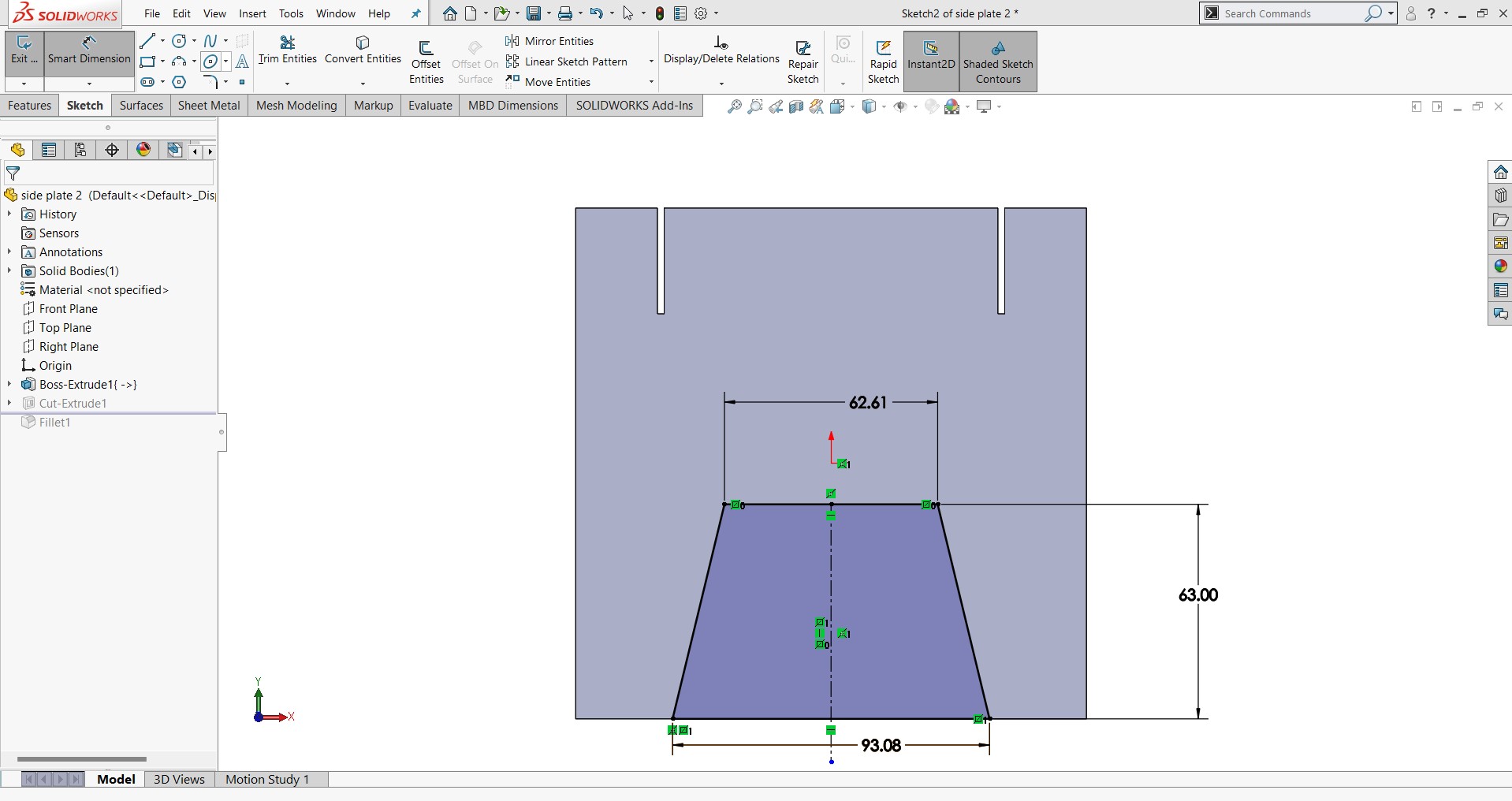This screenshot has width=1512, height=801.
Task: Click the Repair Sketch tool
Action: tap(803, 61)
